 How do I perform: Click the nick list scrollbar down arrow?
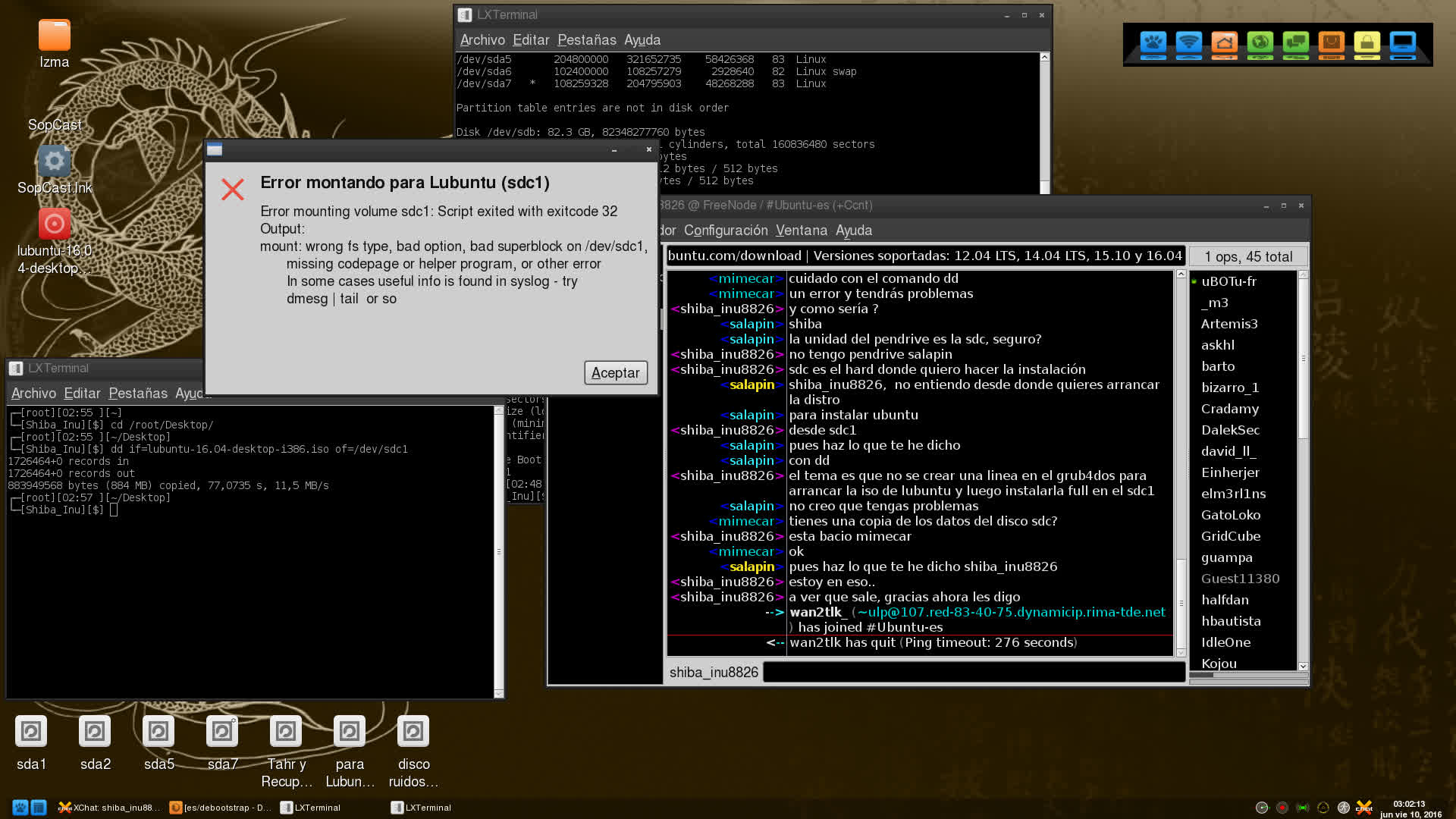point(1303,667)
